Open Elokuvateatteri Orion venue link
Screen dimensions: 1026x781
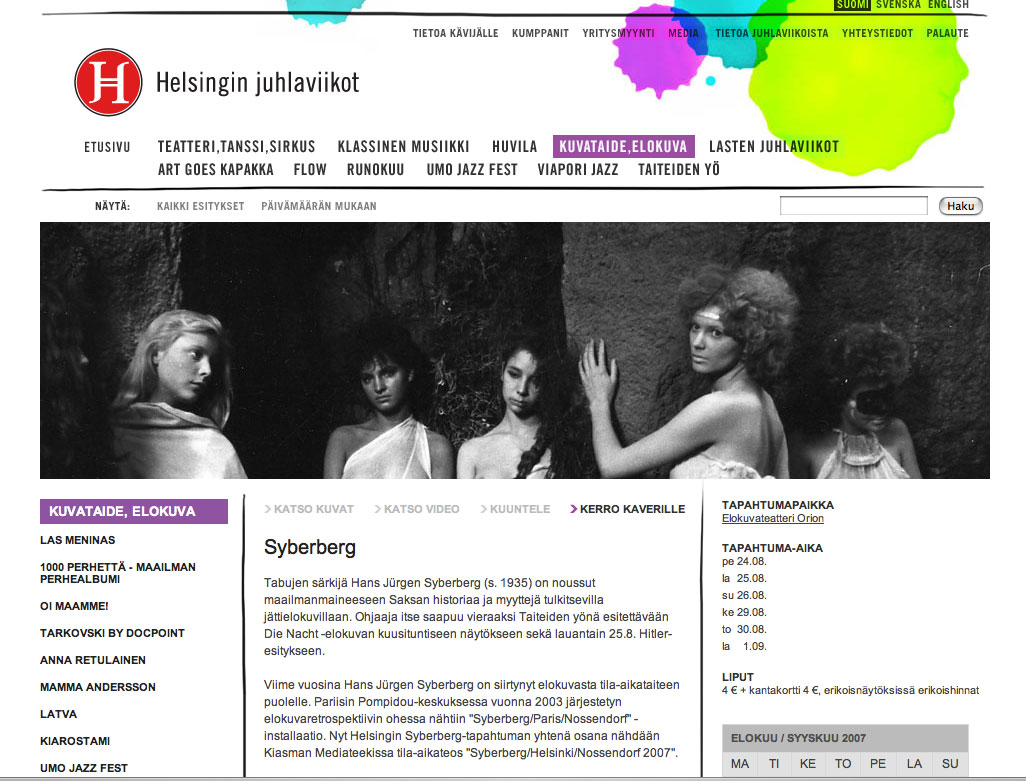click(x=772, y=519)
